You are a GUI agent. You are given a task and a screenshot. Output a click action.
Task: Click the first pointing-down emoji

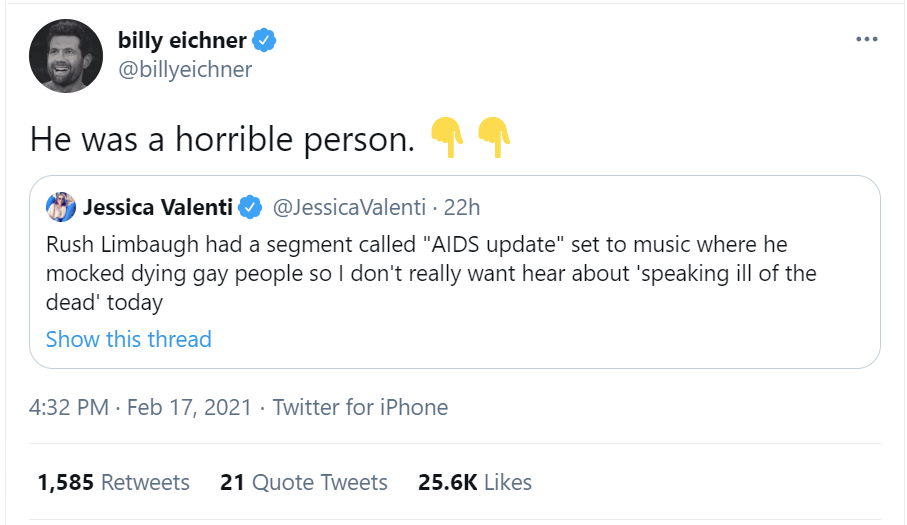(446, 137)
